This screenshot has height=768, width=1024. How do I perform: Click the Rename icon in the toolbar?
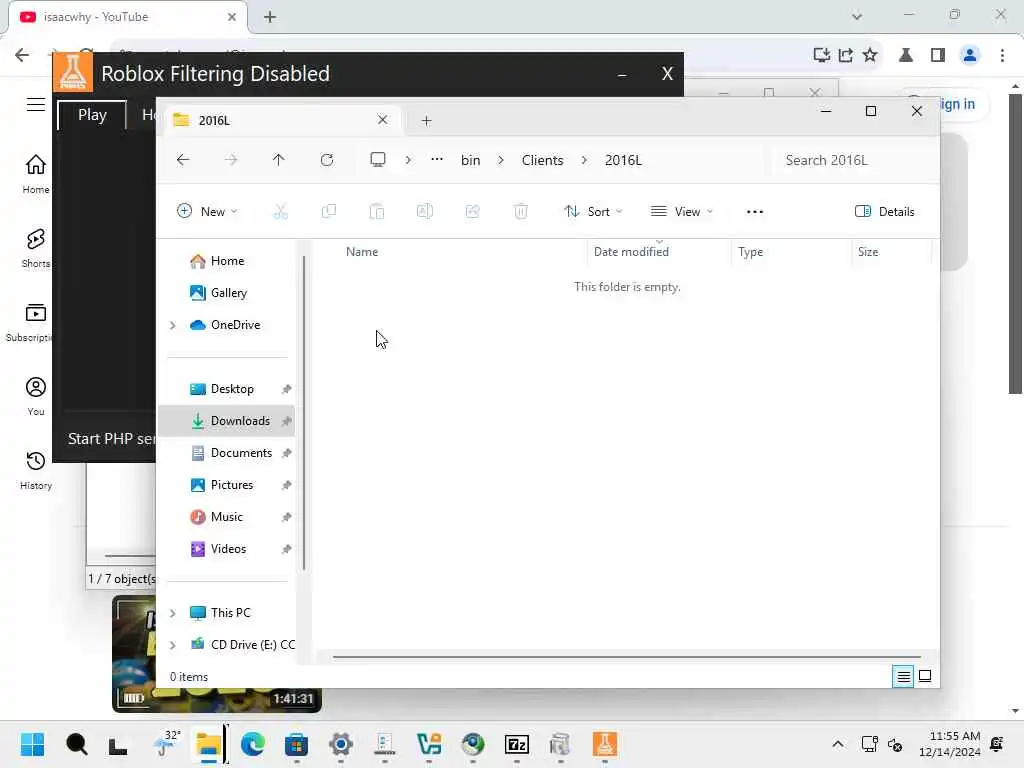tap(424, 212)
